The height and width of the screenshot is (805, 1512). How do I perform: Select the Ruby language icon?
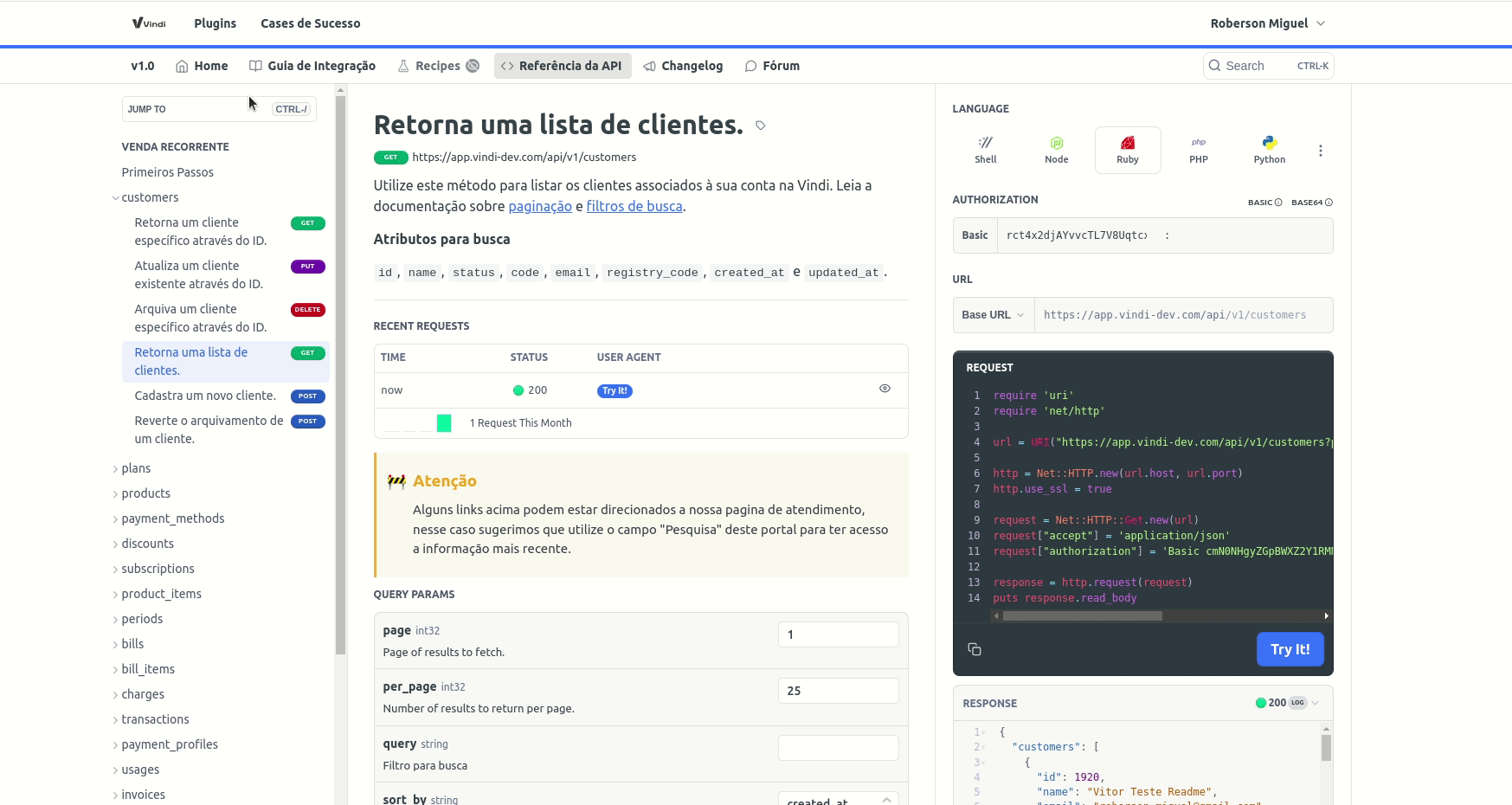tap(1128, 150)
